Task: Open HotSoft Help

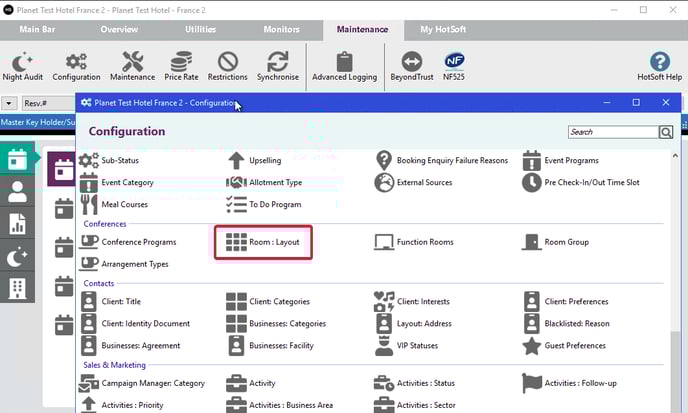Action: [x=659, y=66]
